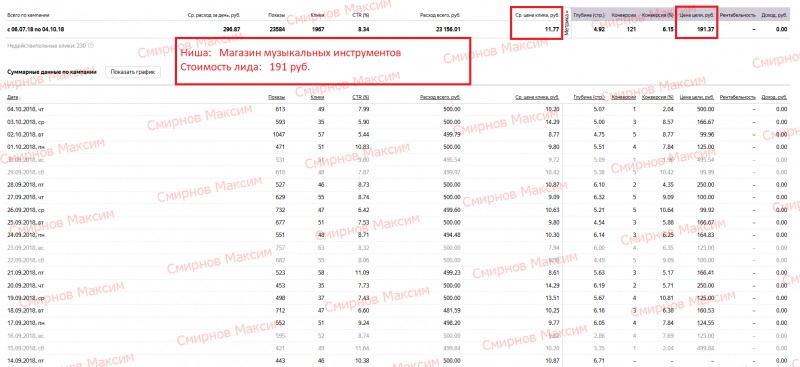Sort by the underlined CTR (%) table header

pyautogui.click(x=361, y=97)
